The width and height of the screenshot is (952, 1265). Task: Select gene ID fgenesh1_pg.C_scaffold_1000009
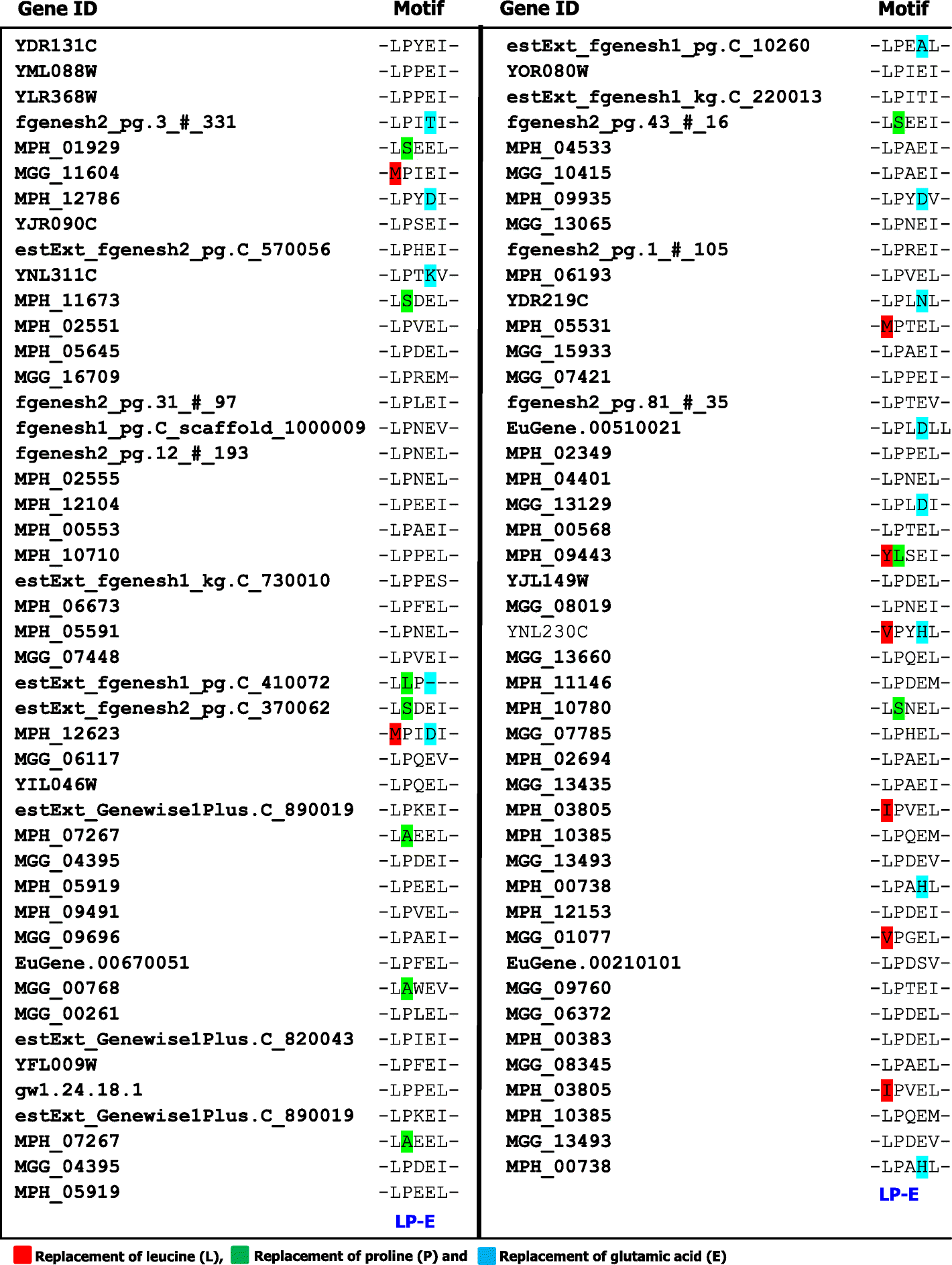tap(191, 428)
